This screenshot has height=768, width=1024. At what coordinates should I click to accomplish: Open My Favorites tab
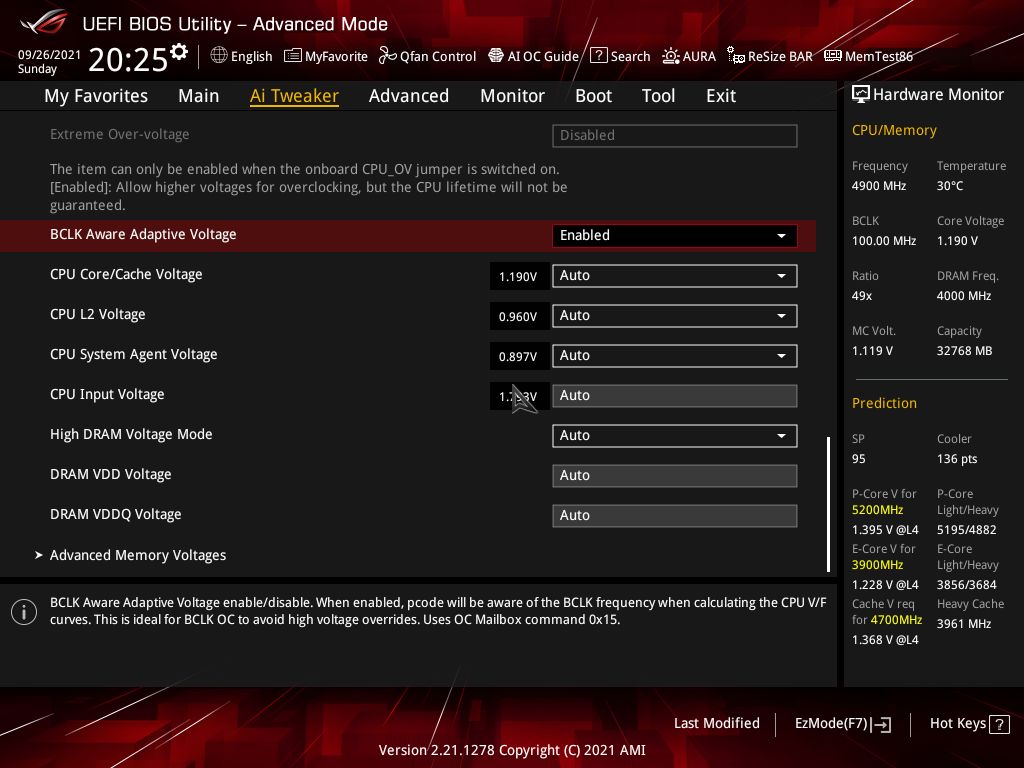coord(96,96)
